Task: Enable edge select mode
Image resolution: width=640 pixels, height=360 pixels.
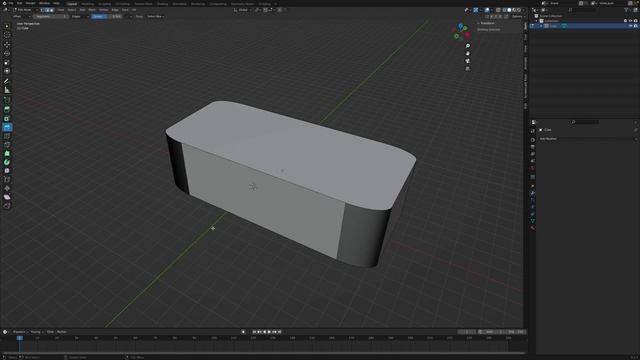Action: pyautogui.click(x=47, y=10)
